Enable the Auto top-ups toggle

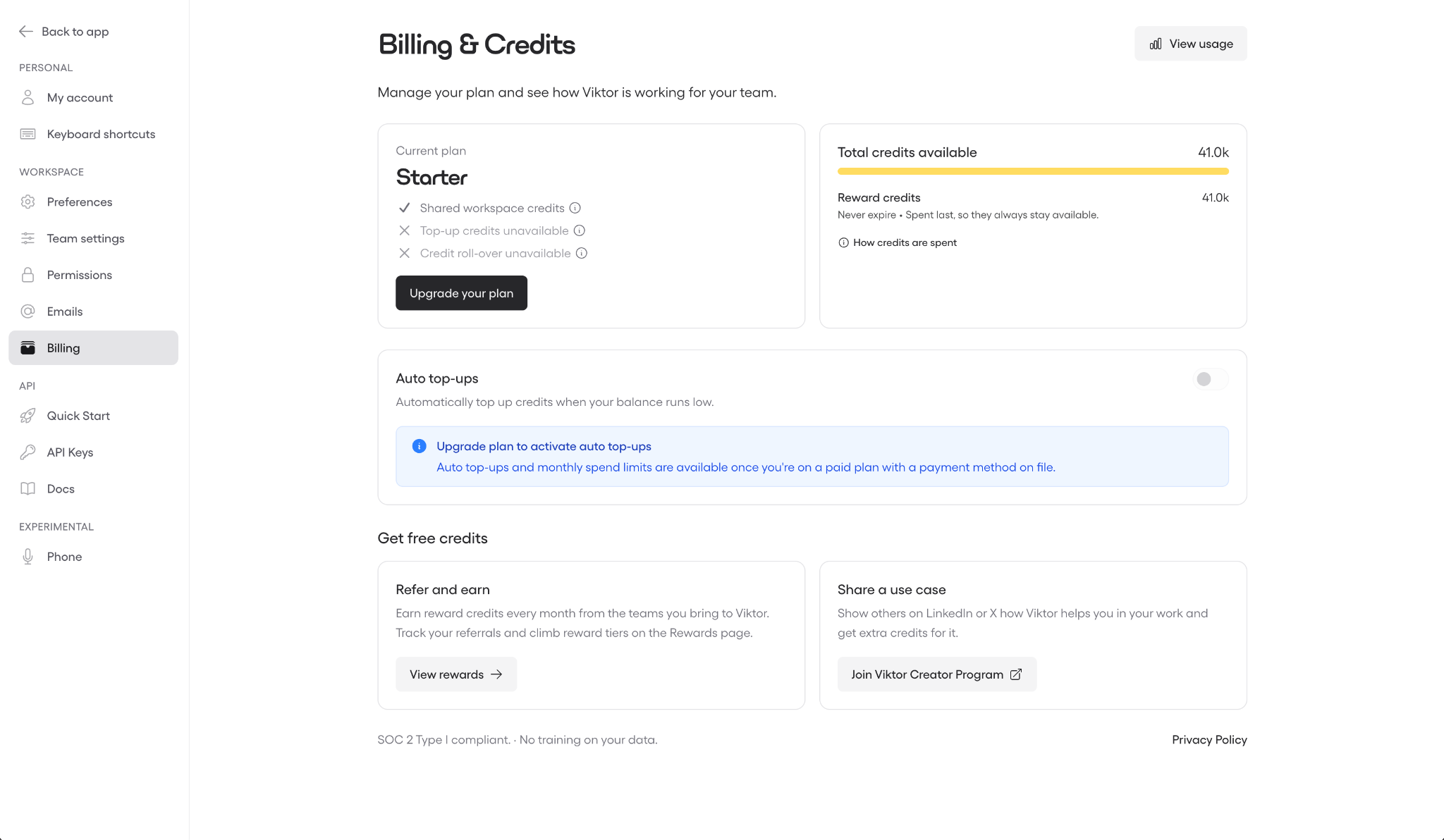tap(1211, 379)
